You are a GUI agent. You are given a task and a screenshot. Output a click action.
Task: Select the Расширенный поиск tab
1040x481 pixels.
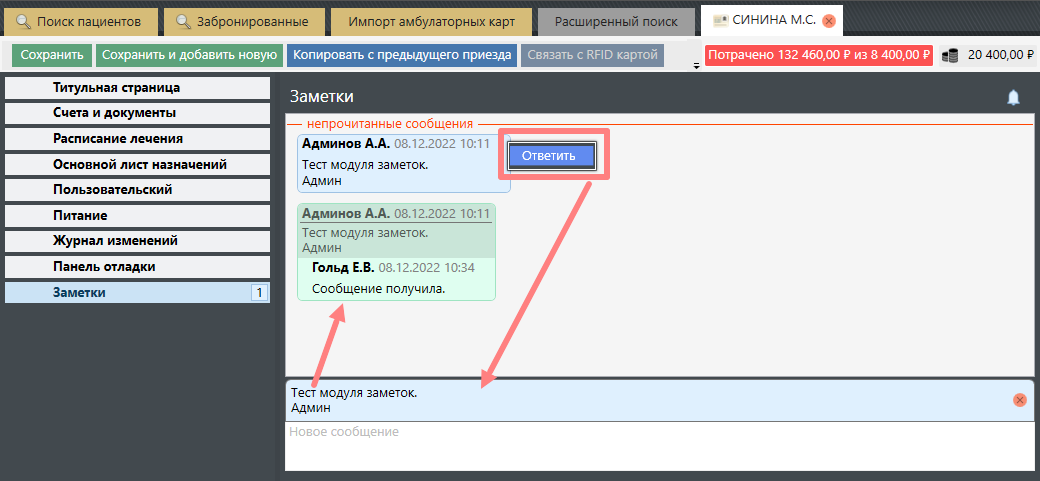coord(616,21)
